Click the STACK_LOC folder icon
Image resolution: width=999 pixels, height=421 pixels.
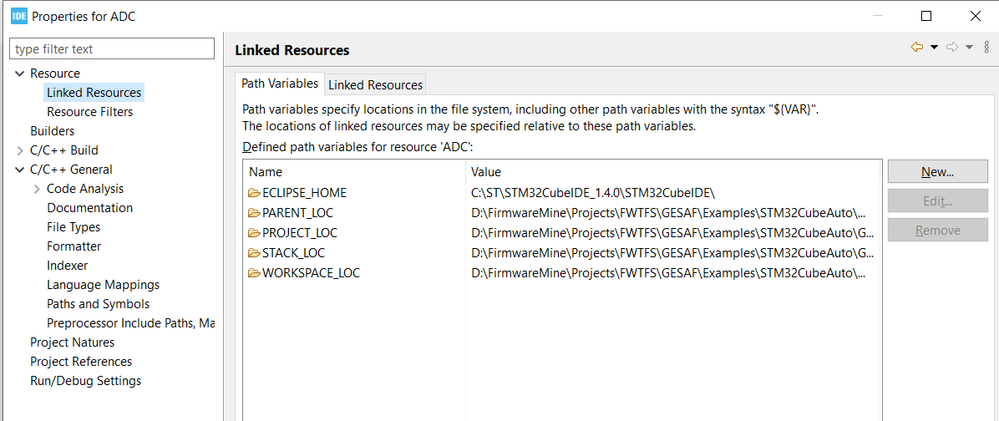pyautogui.click(x=254, y=253)
